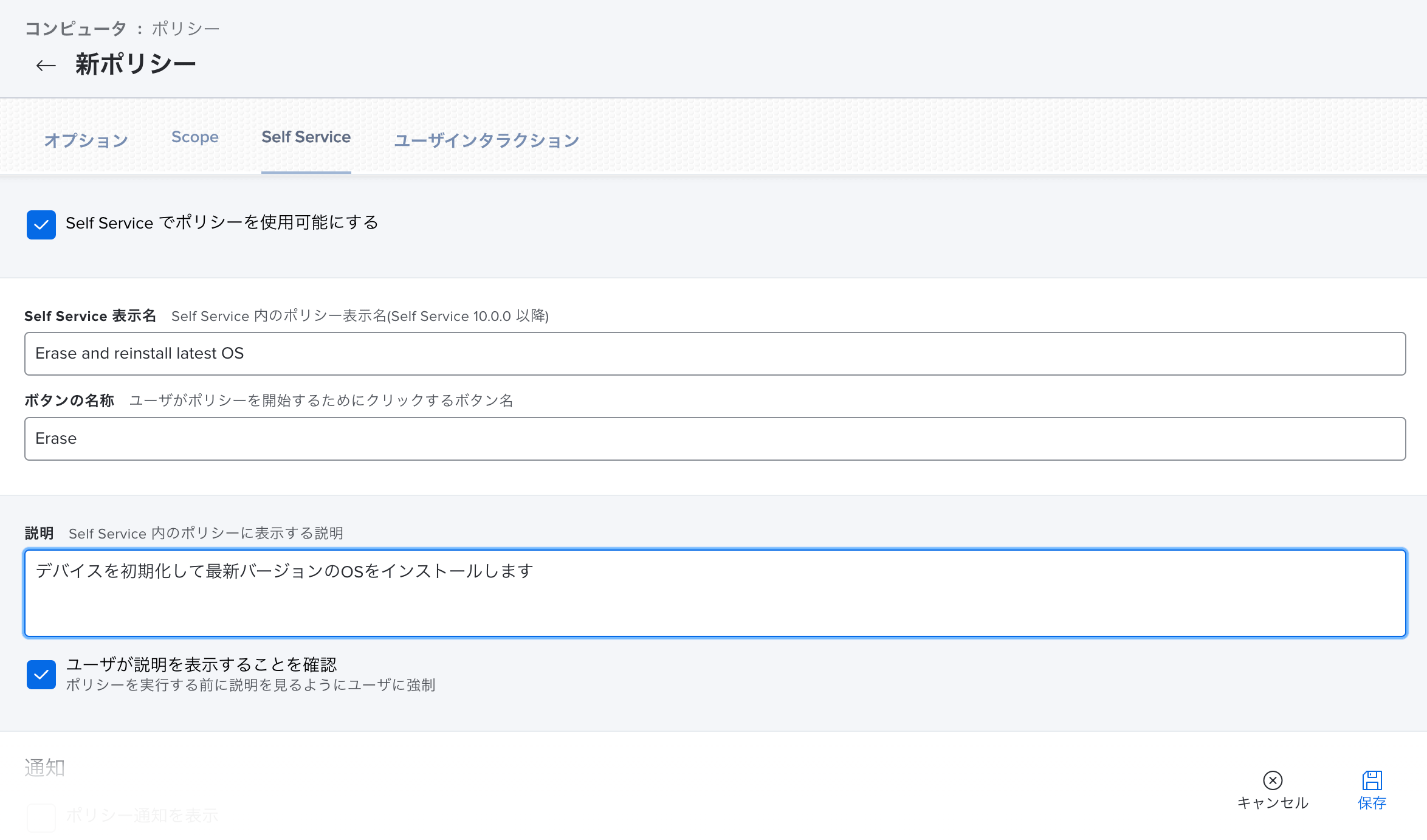Click the ボタンの名称 field containing Erase
The width and height of the screenshot is (1427, 840).
pos(715,439)
